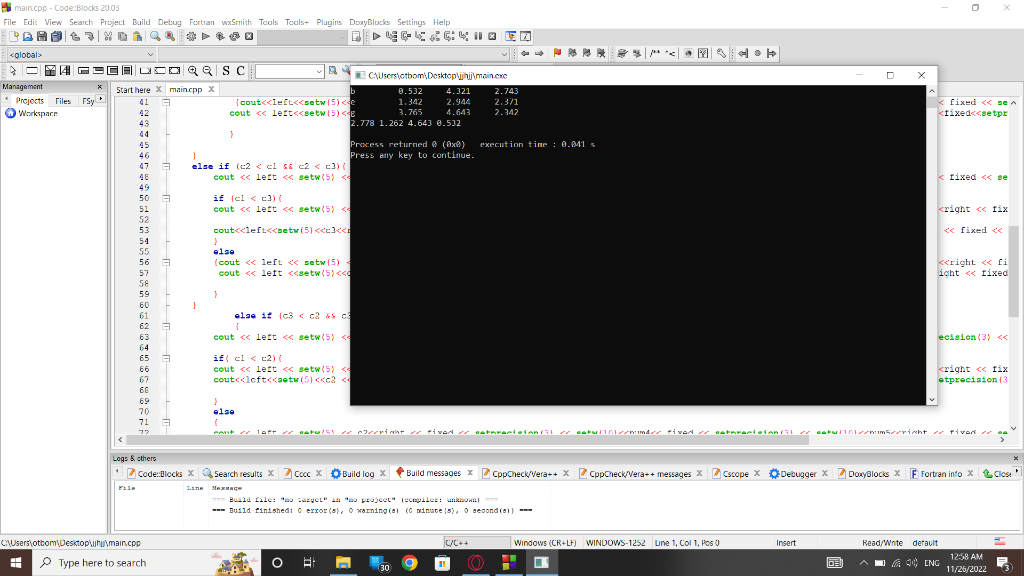Image resolution: width=1024 pixels, height=576 pixels.
Task: Open a file using the Open icon
Action: [27, 36]
